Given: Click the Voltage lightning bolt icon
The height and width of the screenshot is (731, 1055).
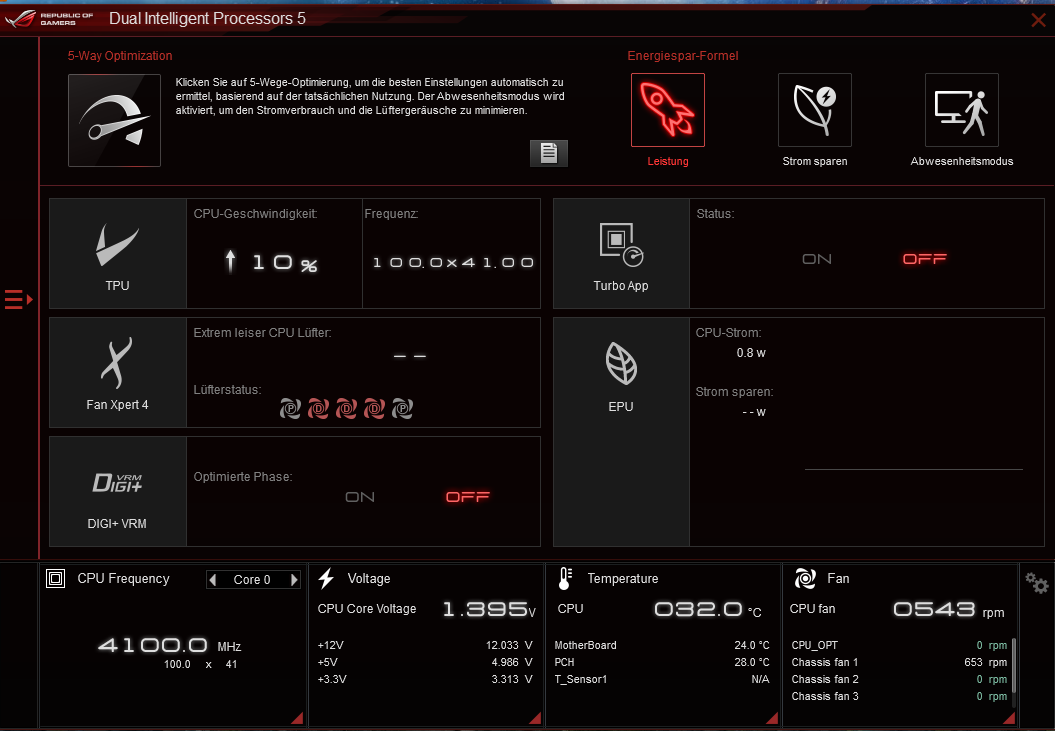Looking at the screenshot, I should pyautogui.click(x=326, y=578).
